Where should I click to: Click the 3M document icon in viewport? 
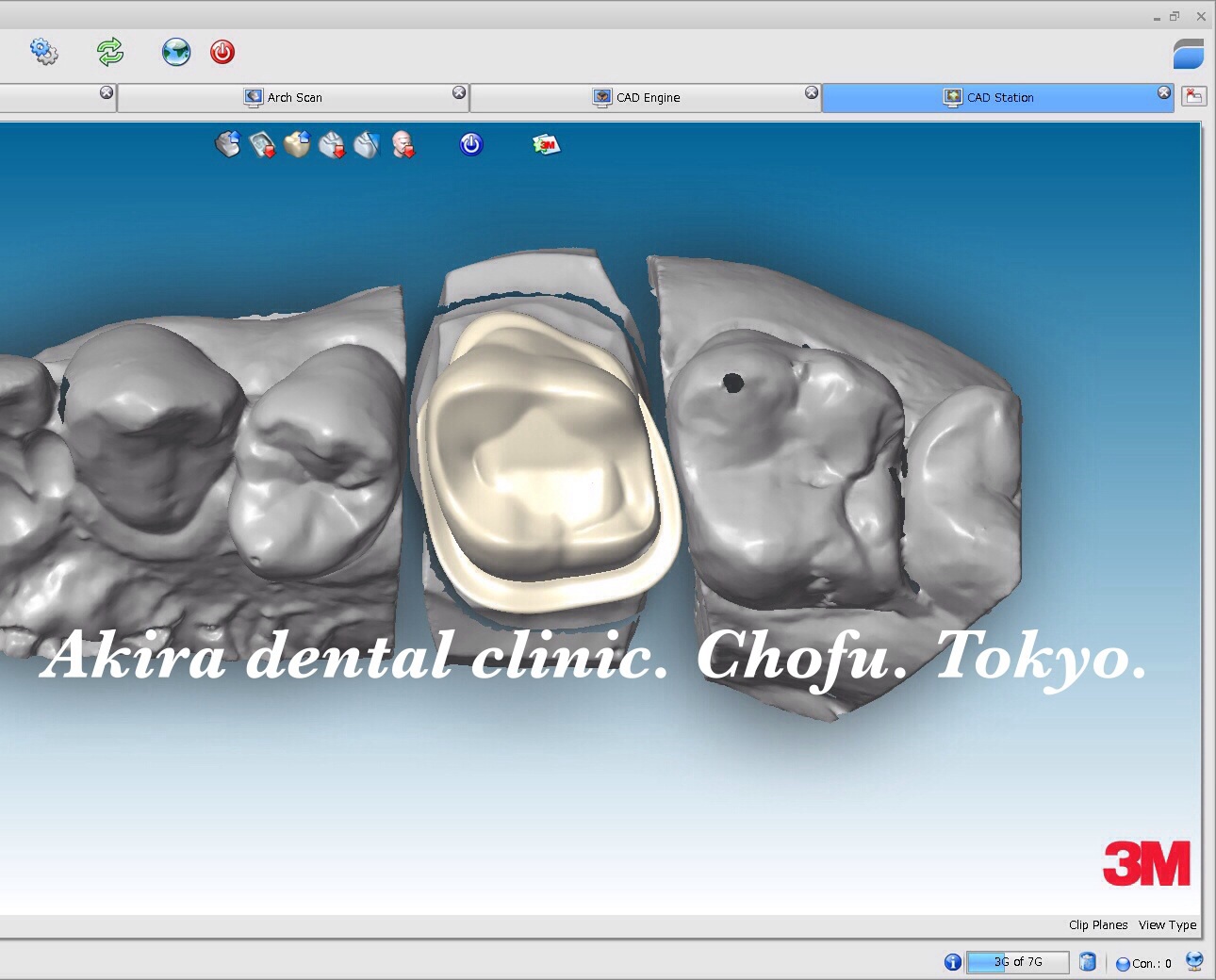546,144
